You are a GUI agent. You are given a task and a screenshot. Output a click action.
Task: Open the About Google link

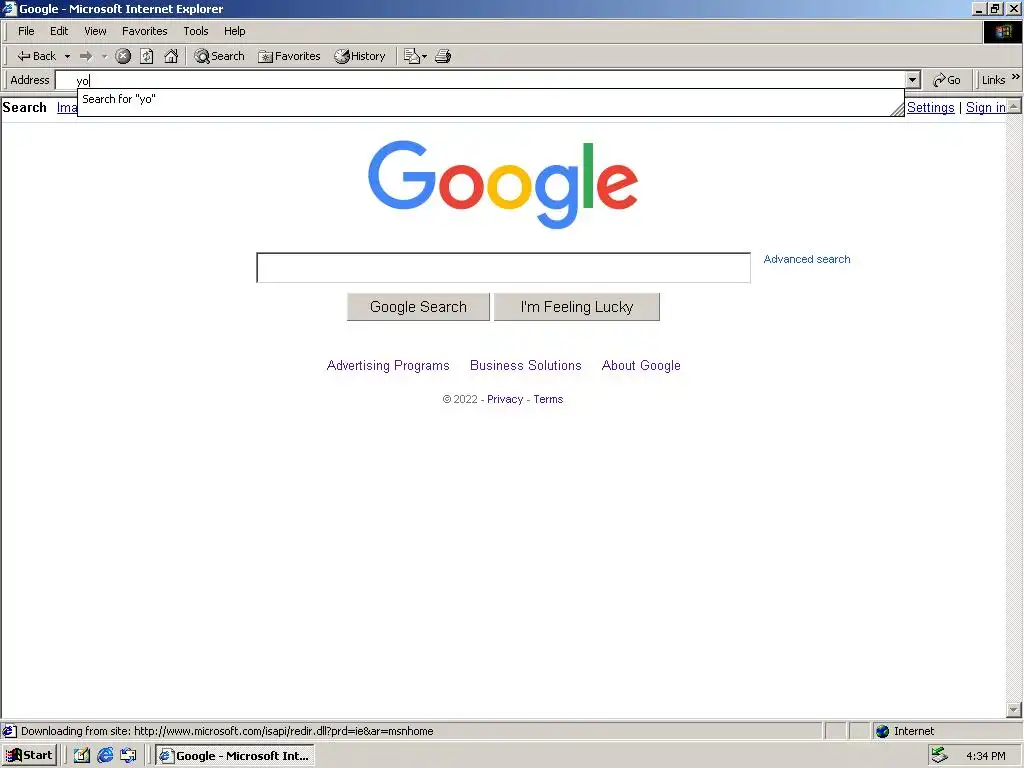point(641,366)
